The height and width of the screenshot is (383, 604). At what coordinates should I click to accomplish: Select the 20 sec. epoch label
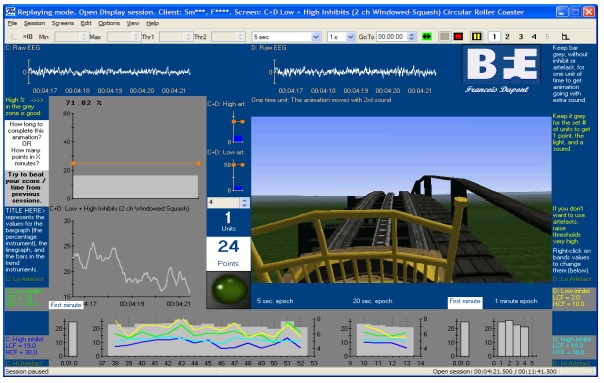tap(372, 301)
